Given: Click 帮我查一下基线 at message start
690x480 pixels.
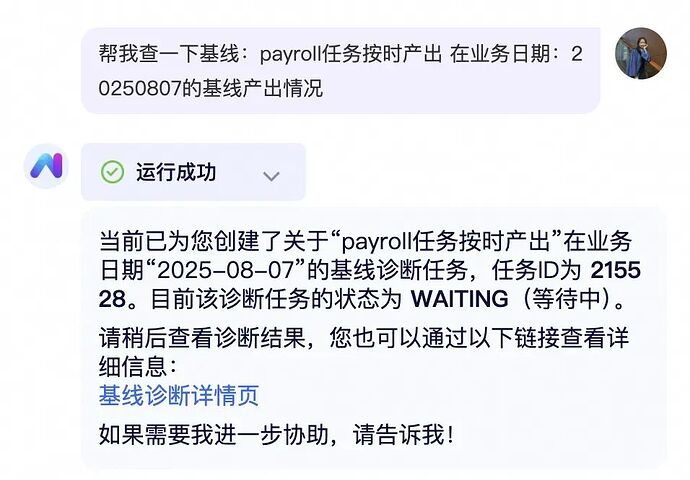Looking at the screenshot, I should tap(169, 55).
